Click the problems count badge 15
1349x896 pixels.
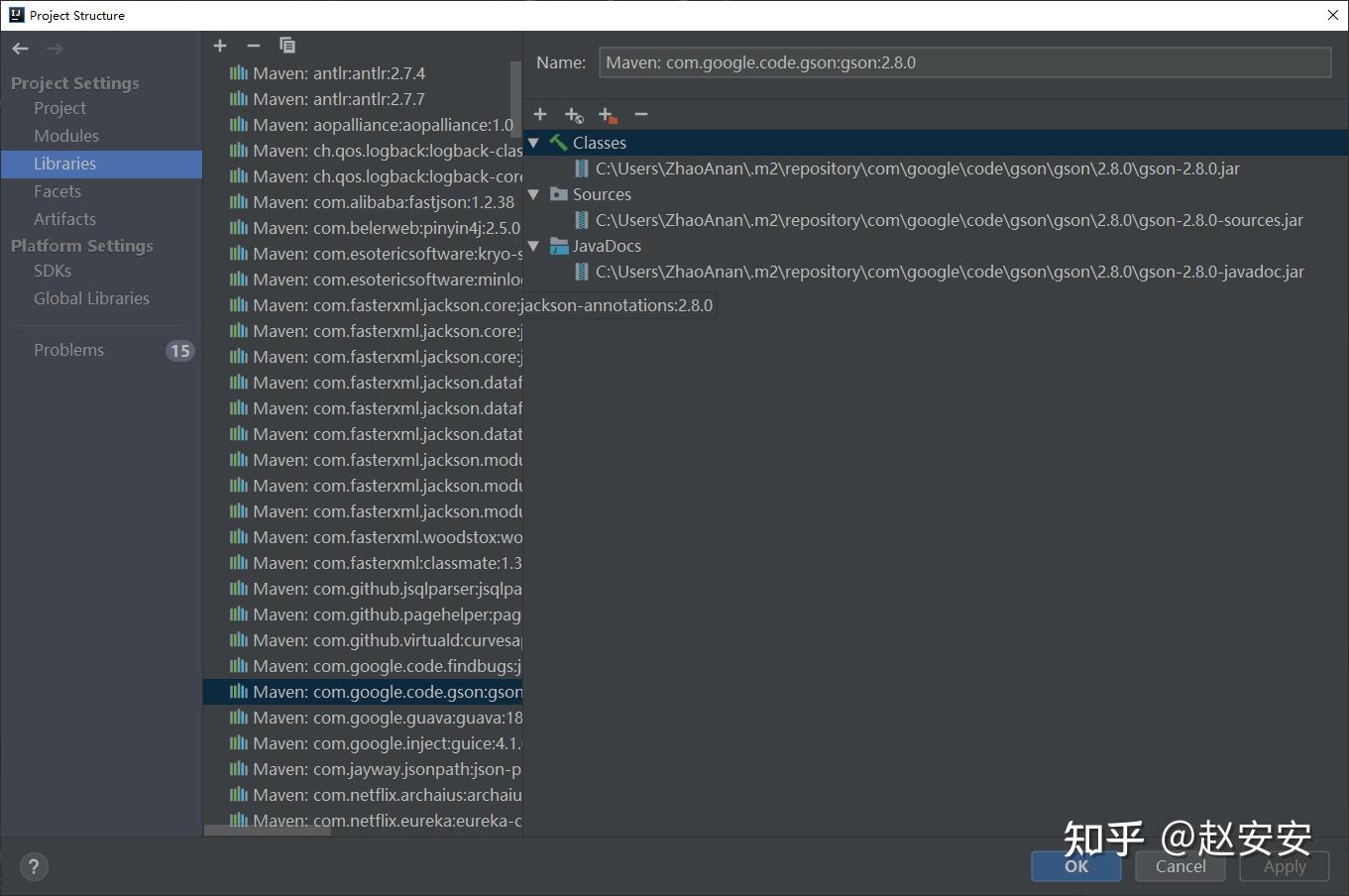pyautogui.click(x=179, y=350)
